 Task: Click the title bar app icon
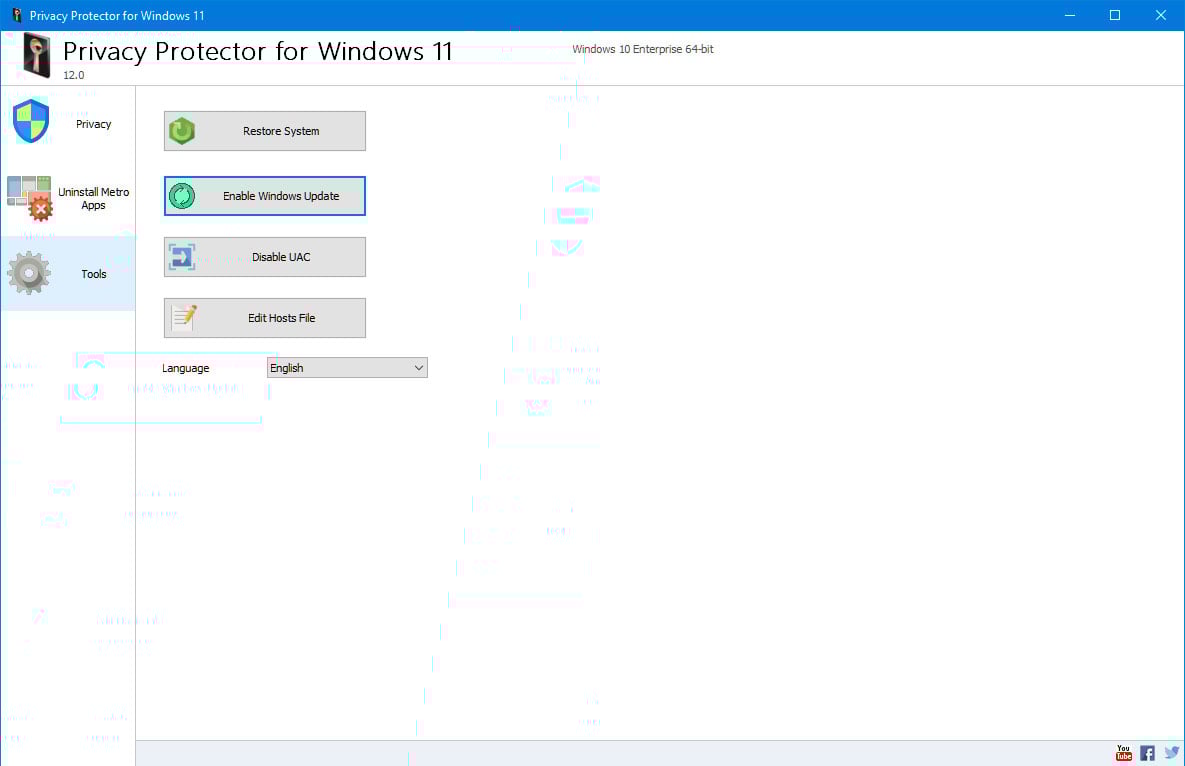(x=17, y=15)
